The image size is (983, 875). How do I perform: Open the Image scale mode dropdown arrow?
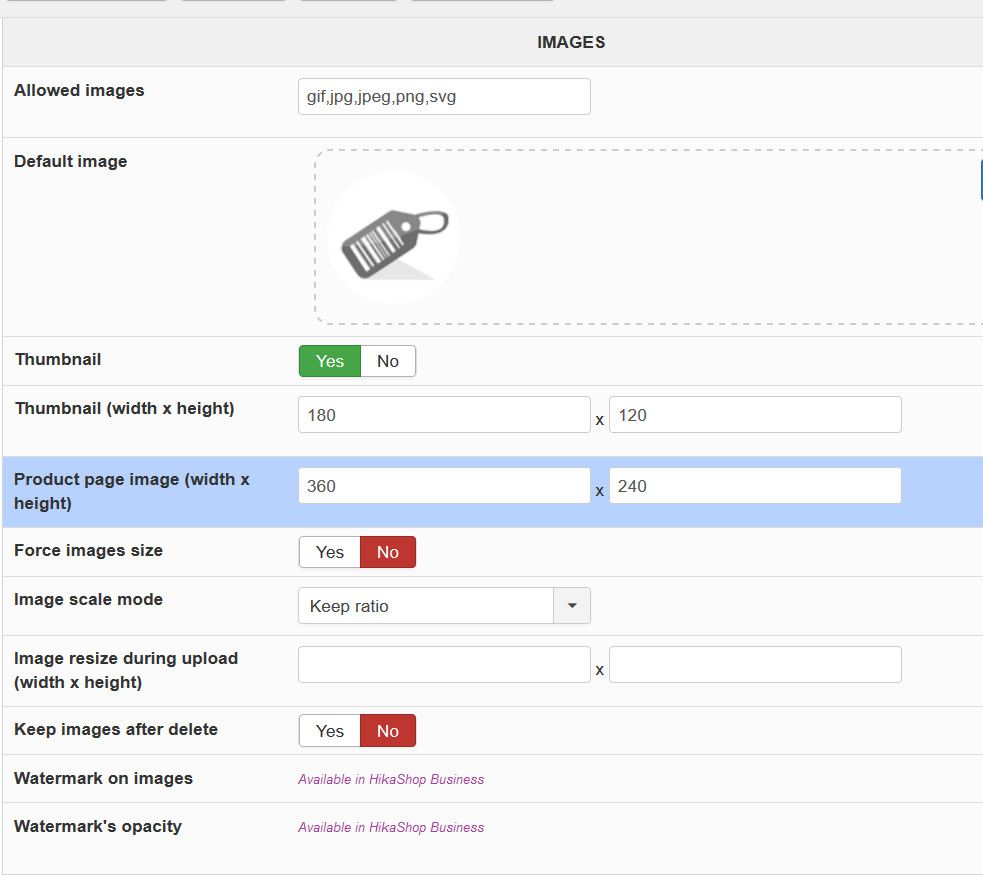coord(572,606)
